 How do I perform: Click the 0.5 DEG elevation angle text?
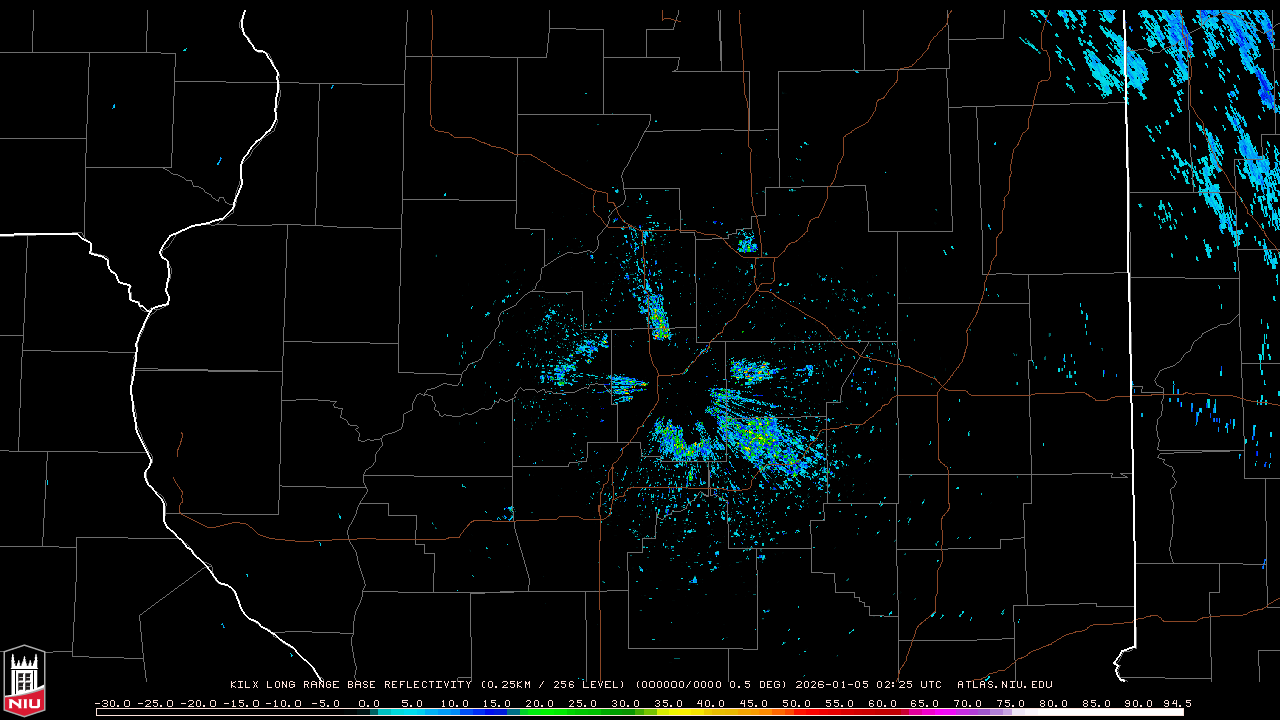(x=766, y=685)
